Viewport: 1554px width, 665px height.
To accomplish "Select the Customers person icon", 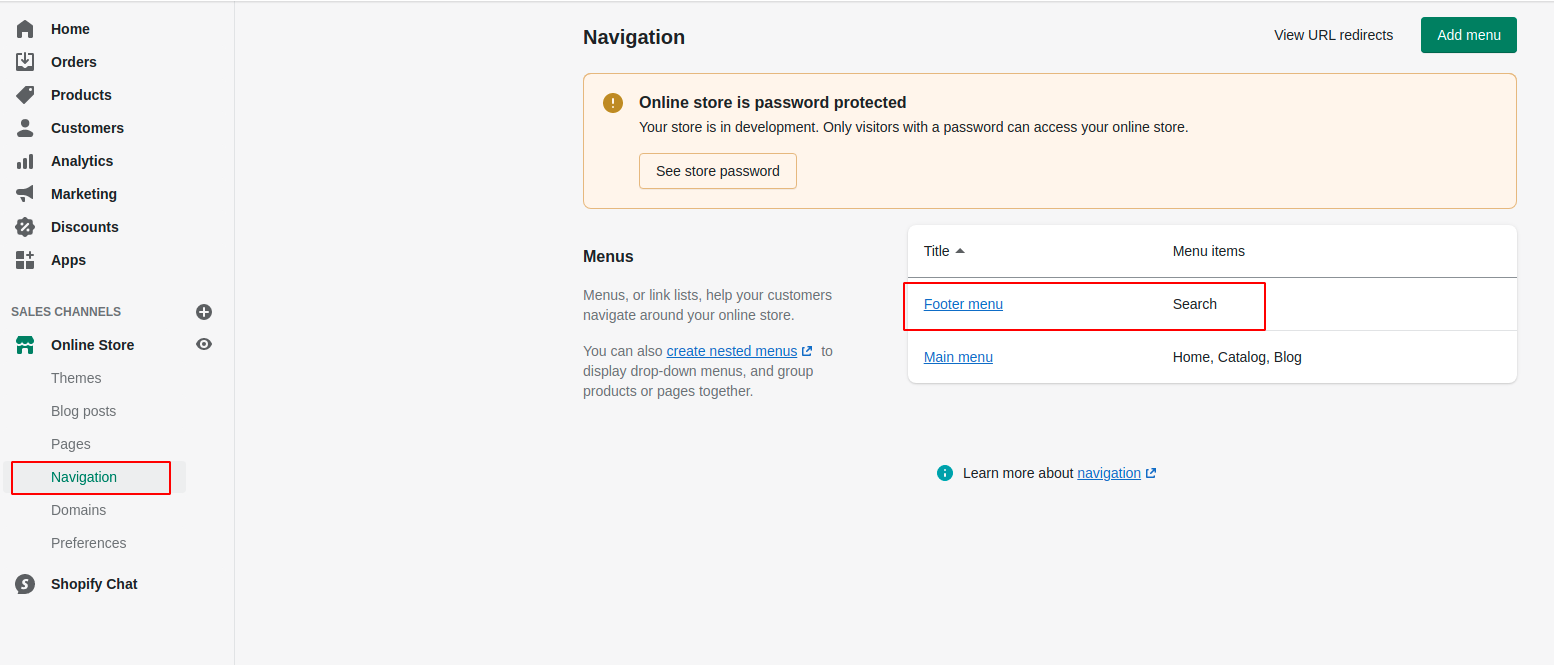I will pyautogui.click(x=25, y=128).
